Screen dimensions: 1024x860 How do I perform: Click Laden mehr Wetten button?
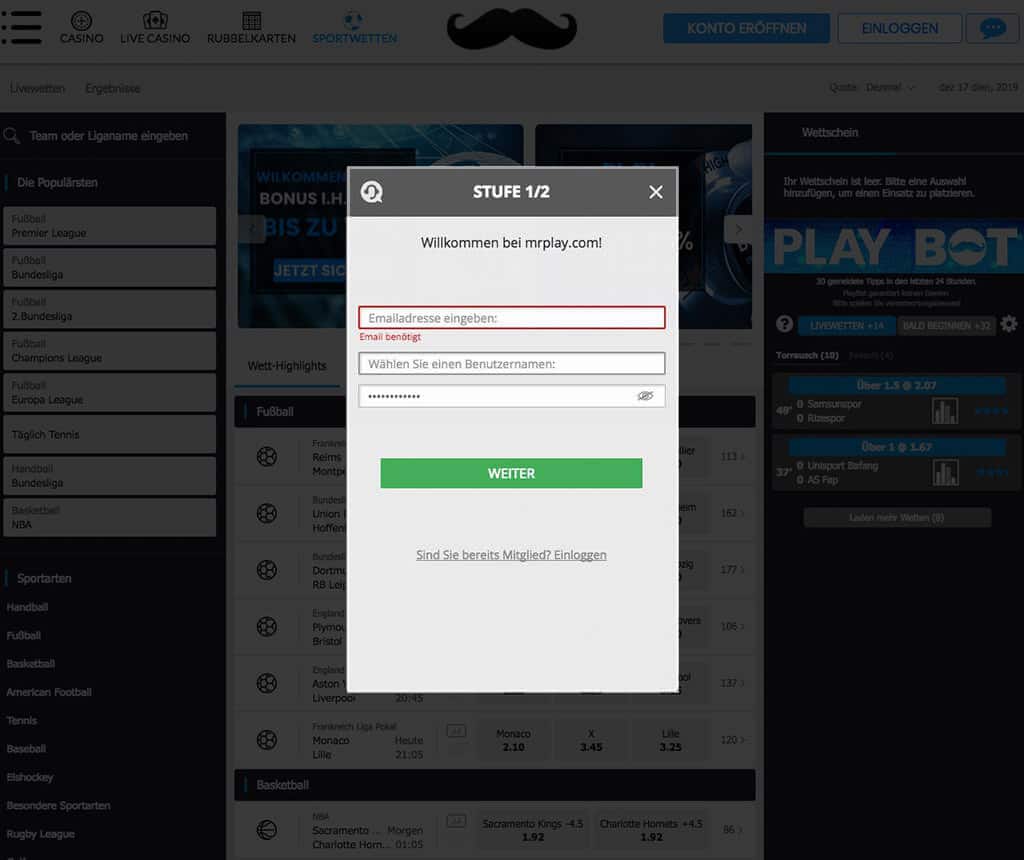tap(897, 517)
